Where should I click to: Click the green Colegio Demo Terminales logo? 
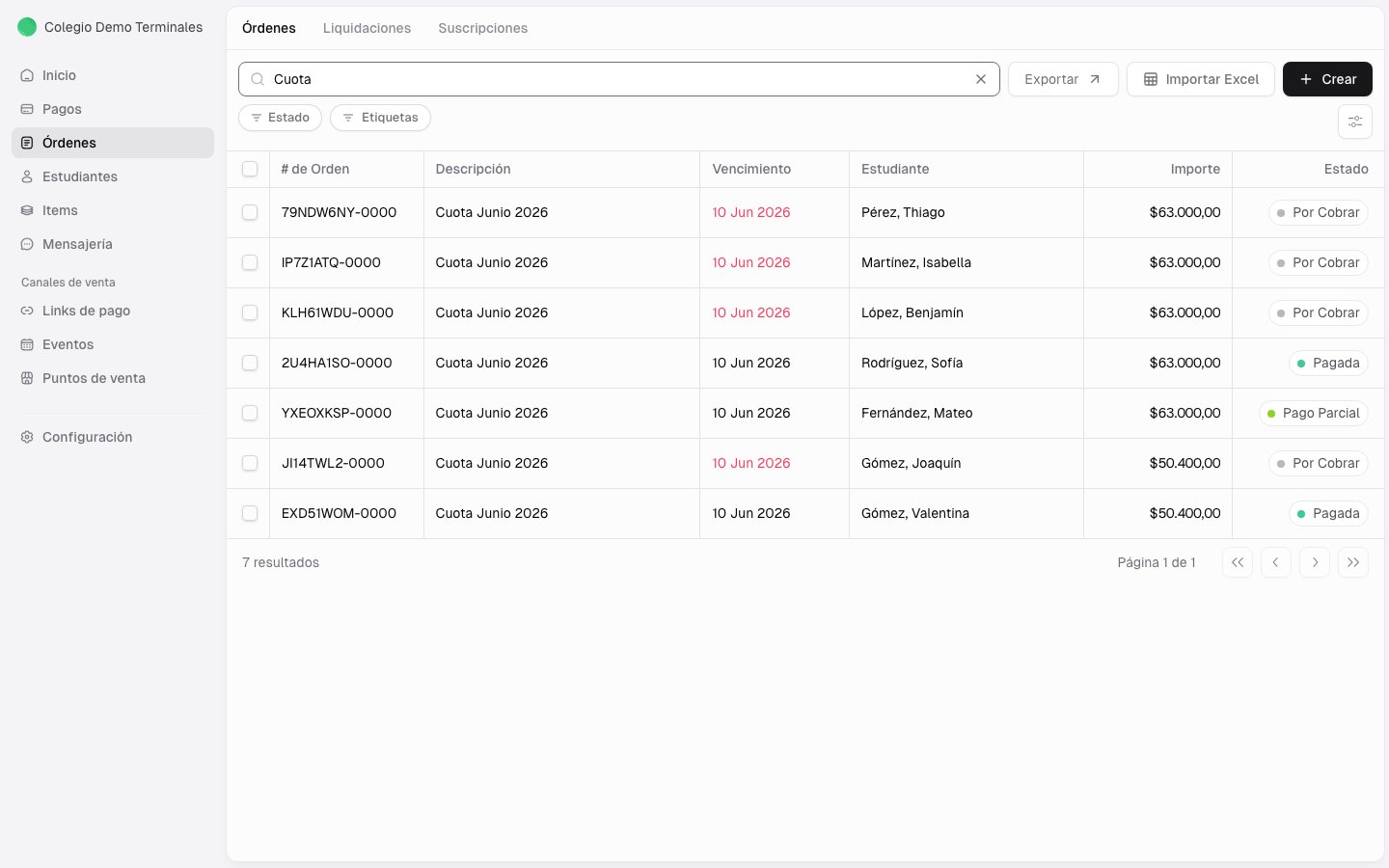tap(27, 27)
